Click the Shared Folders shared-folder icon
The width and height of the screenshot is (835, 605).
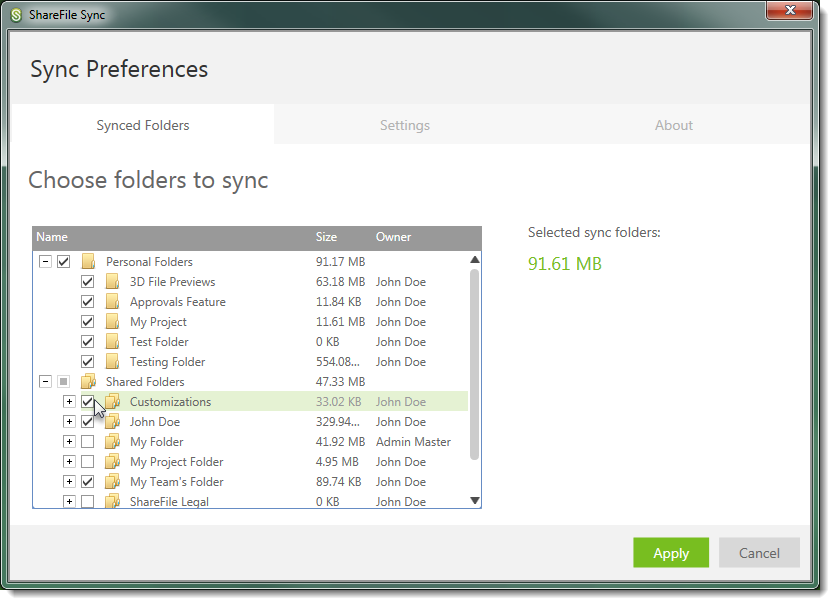(x=89, y=381)
